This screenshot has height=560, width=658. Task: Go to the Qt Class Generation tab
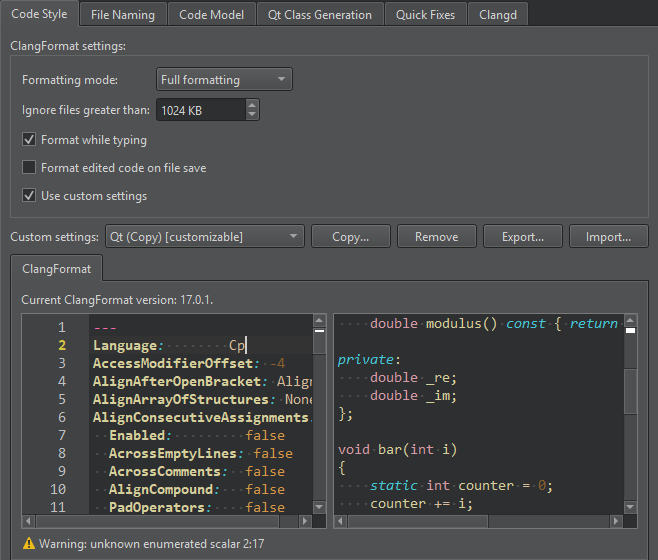coord(319,15)
